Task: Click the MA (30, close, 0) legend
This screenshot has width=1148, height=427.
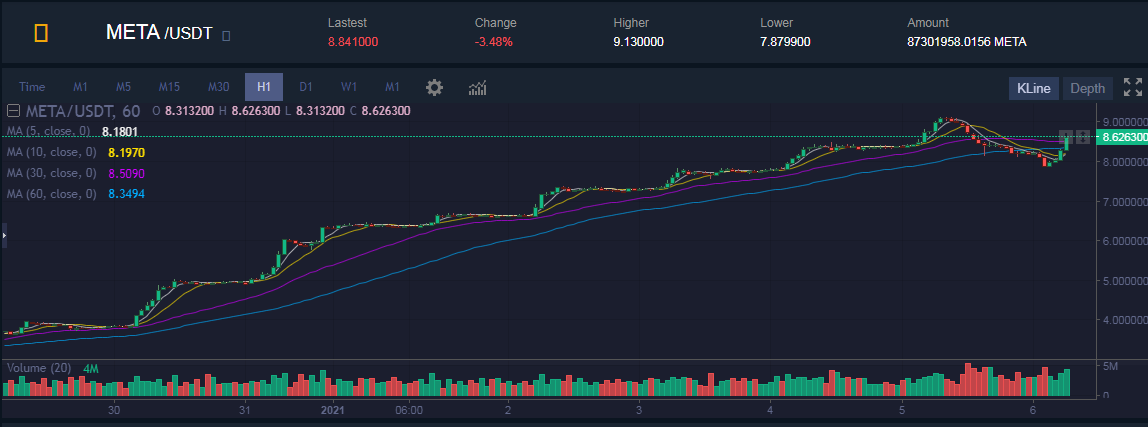Action: tap(51, 173)
